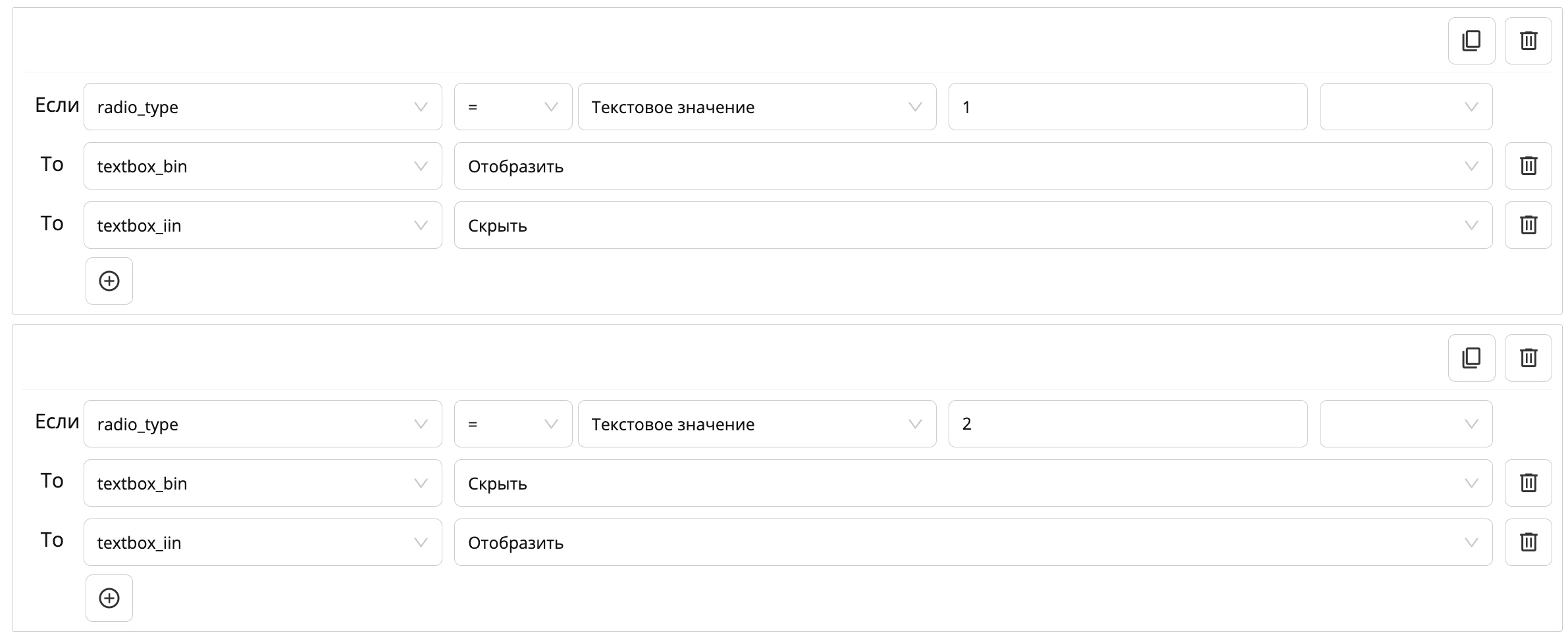The height and width of the screenshot is (633, 1568).
Task: Open empty logical operator dropdown in second rule
Action: [x=1405, y=424]
